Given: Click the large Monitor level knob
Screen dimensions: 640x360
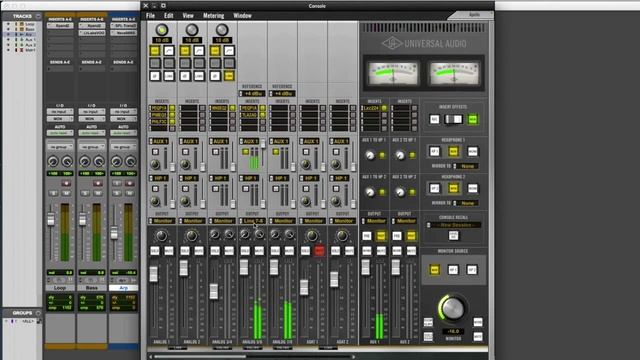Looking at the screenshot, I should coord(452,309).
